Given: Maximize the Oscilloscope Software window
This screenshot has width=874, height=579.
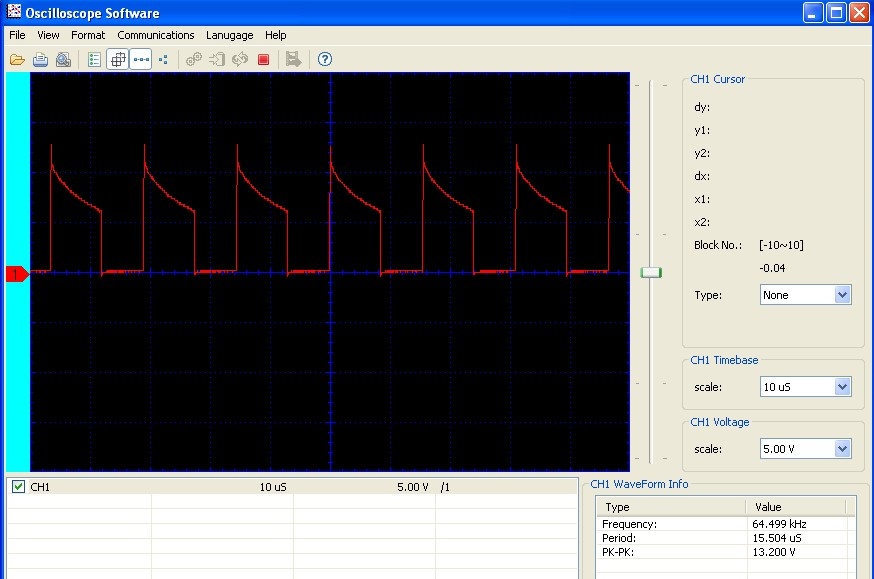Looking at the screenshot, I should [x=836, y=12].
